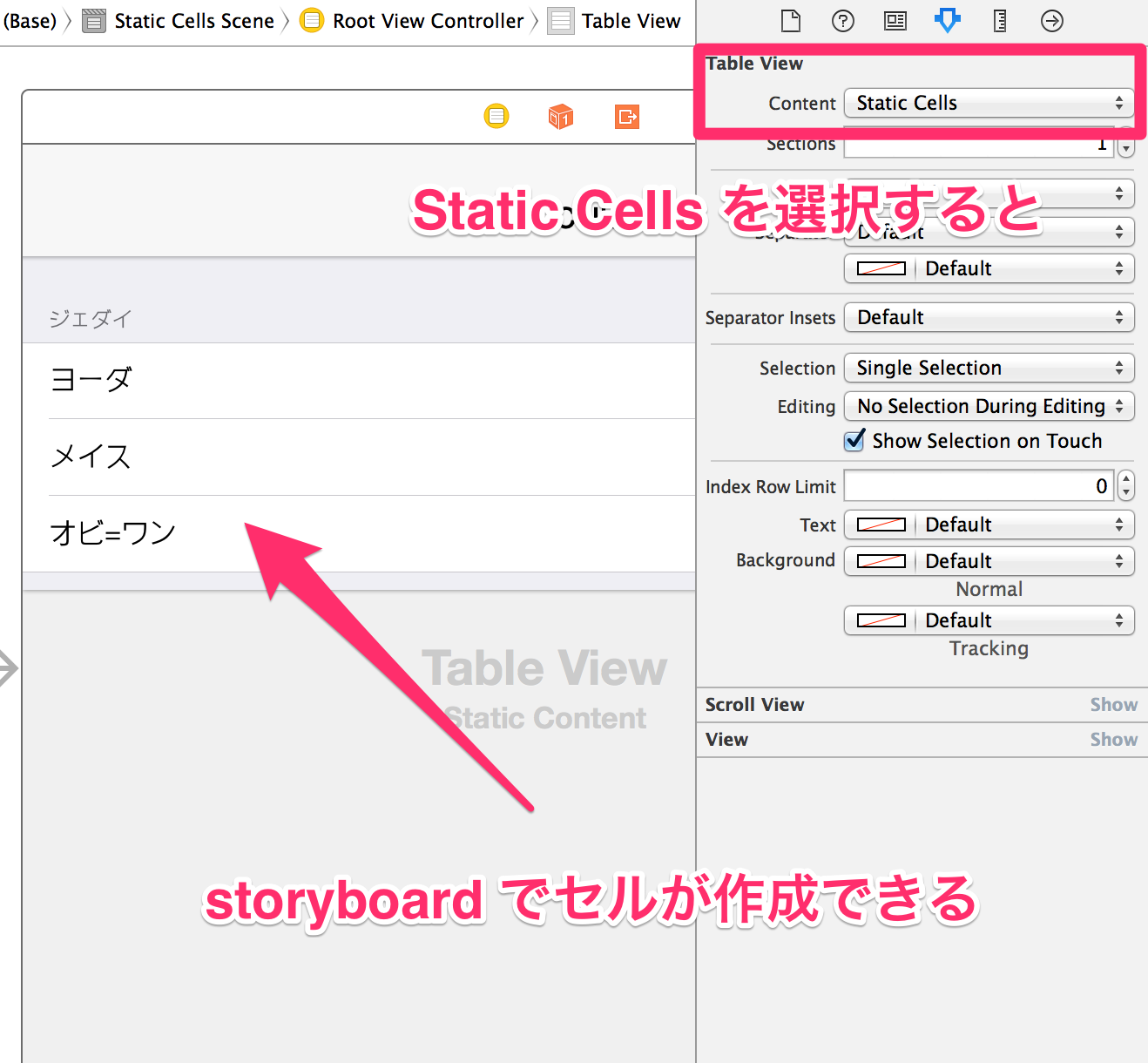Image resolution: width=1148 pixels, height=1063 pixels.
Task: Click the orange First Responder cube icon
Action: tap(560, 116)
